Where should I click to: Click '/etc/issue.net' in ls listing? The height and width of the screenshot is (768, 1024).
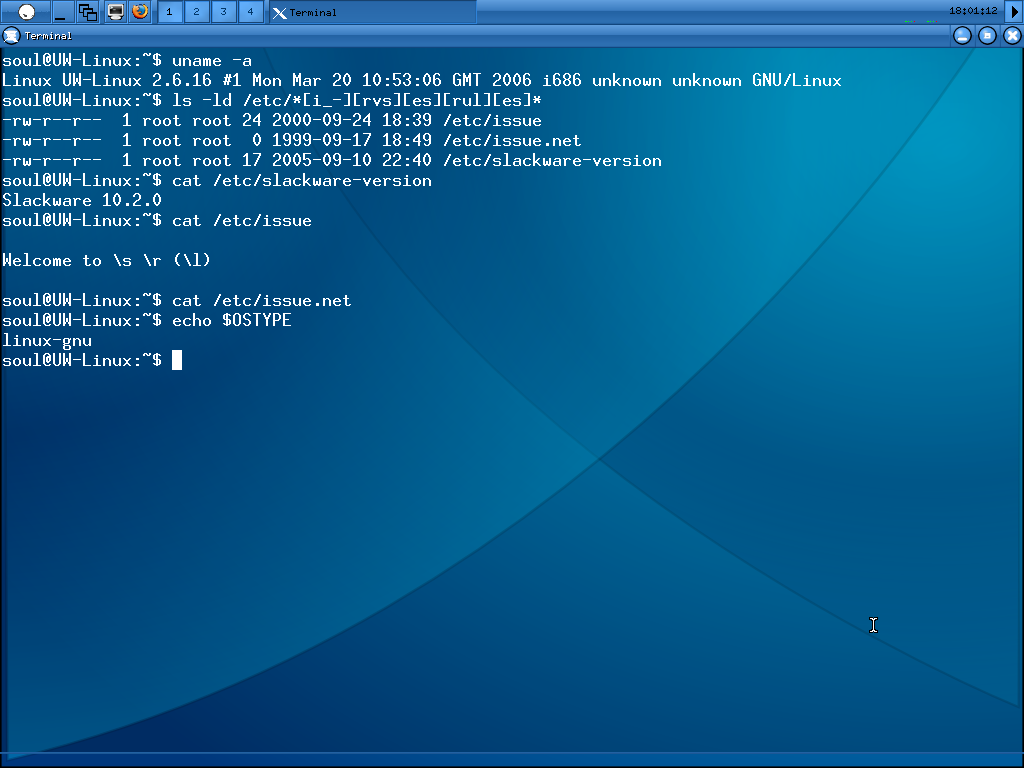pos(511,140)
